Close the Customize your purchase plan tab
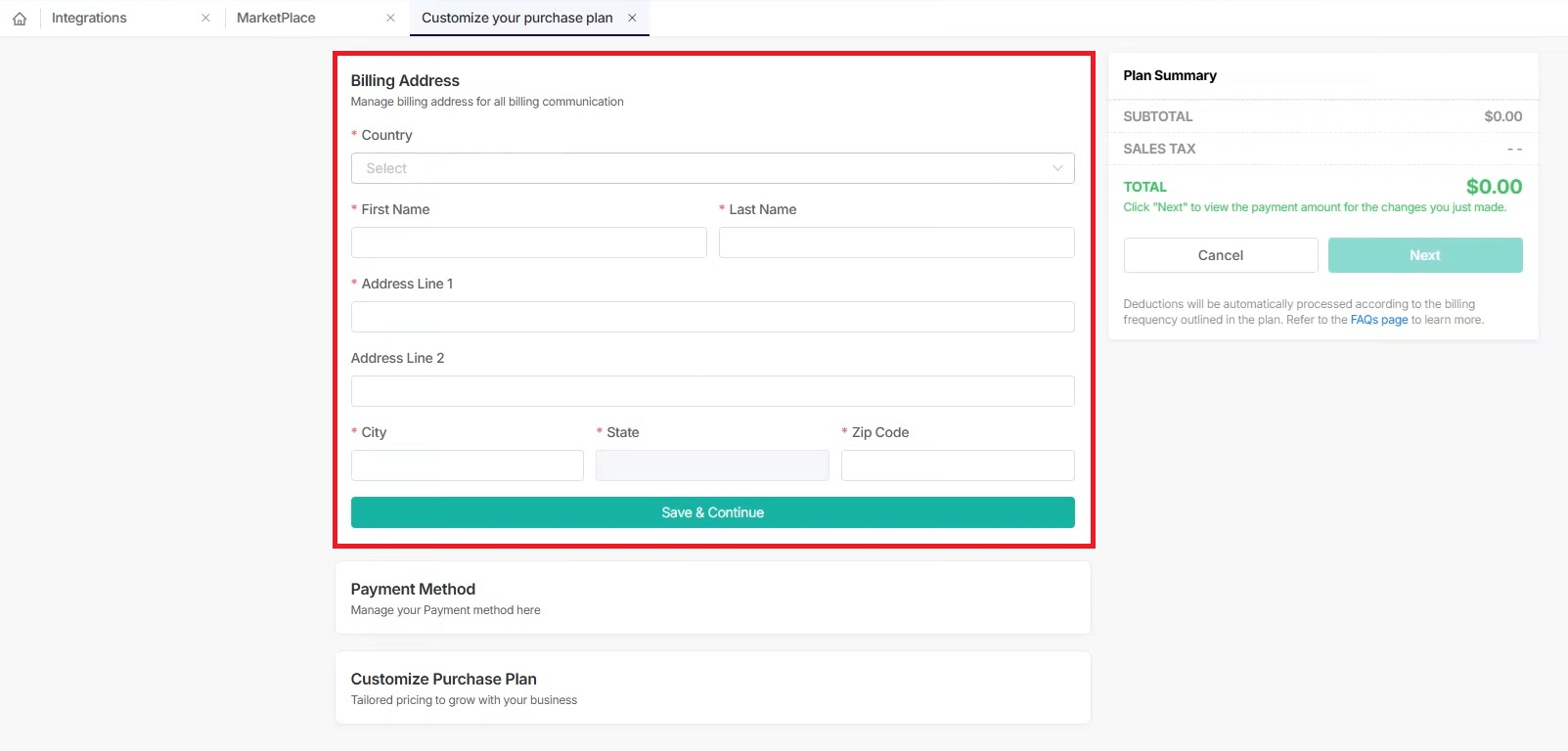Image resolution: width=1568 pixels, height=751 pixels. (632, 18)
